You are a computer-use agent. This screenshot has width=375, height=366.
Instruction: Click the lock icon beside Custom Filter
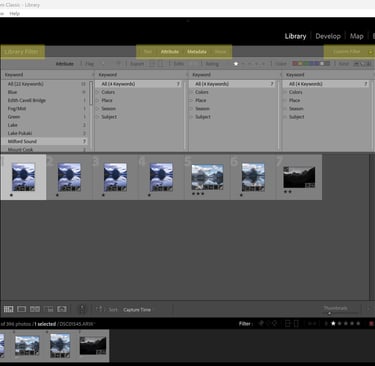click(x=370, y=52)
